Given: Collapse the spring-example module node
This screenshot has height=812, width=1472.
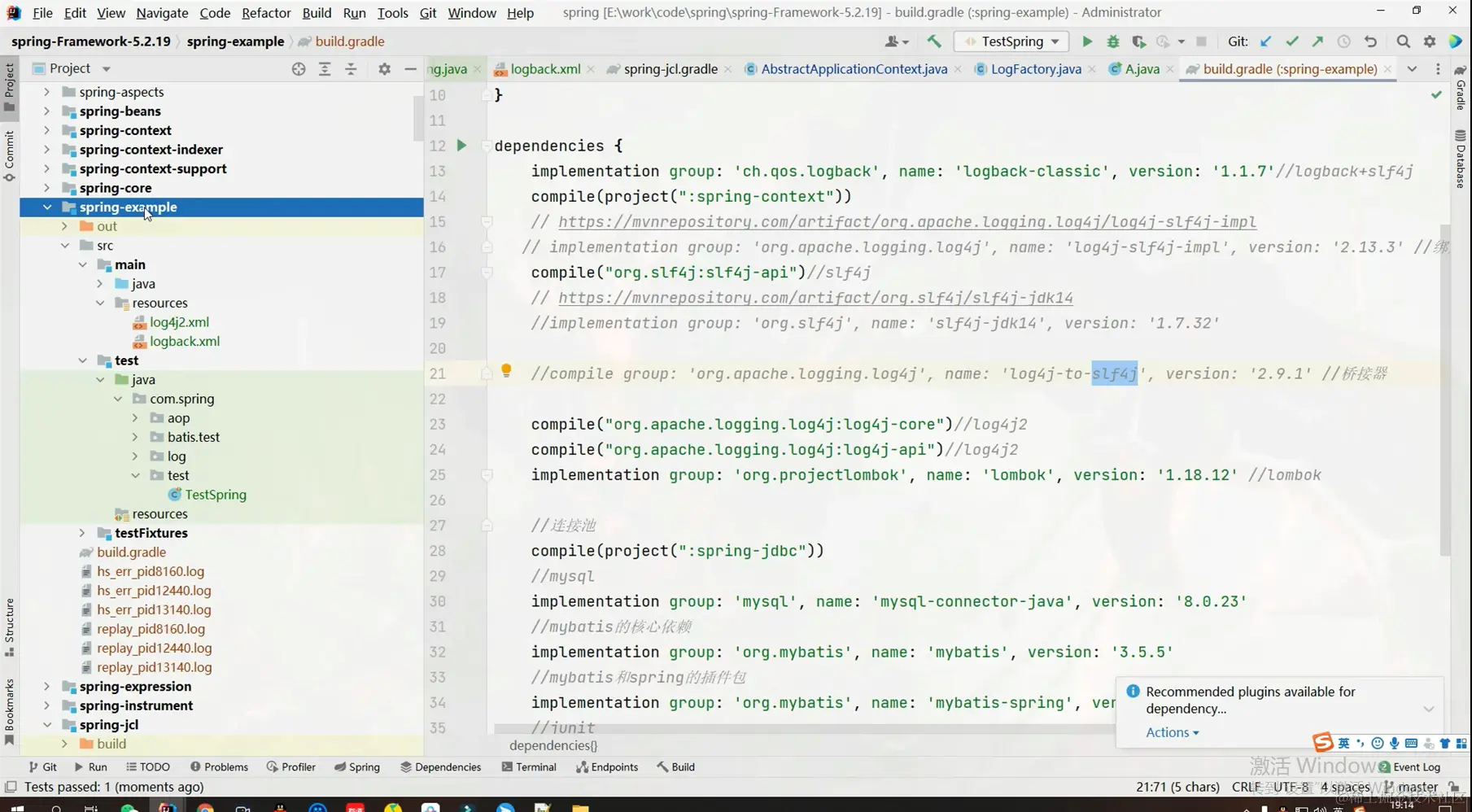Looking at the screenshot, I should coord(47,207).
